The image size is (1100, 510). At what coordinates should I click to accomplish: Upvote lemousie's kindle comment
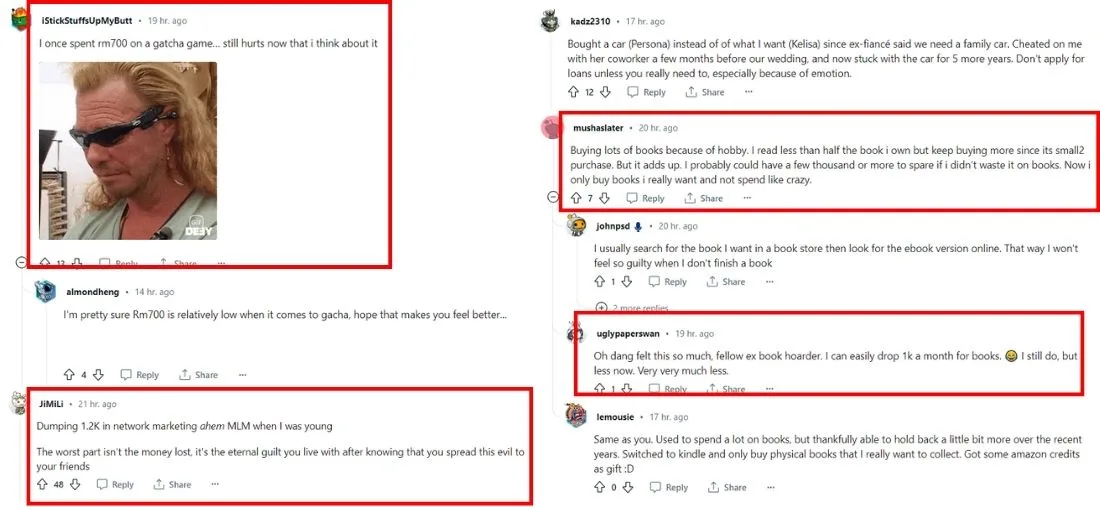coord(600,487)
